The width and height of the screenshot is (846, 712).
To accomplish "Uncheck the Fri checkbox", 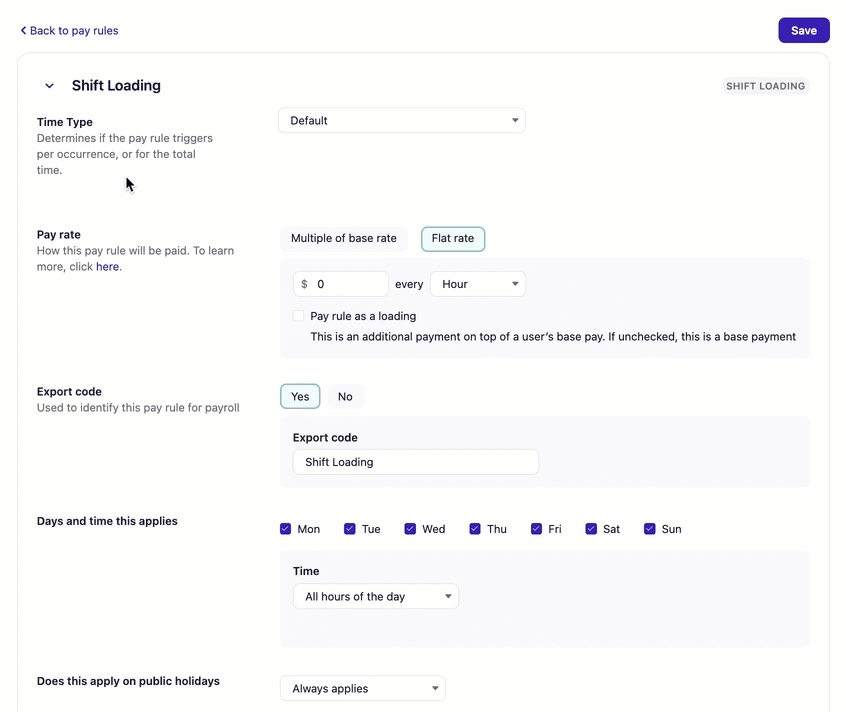I will (536, 529).
